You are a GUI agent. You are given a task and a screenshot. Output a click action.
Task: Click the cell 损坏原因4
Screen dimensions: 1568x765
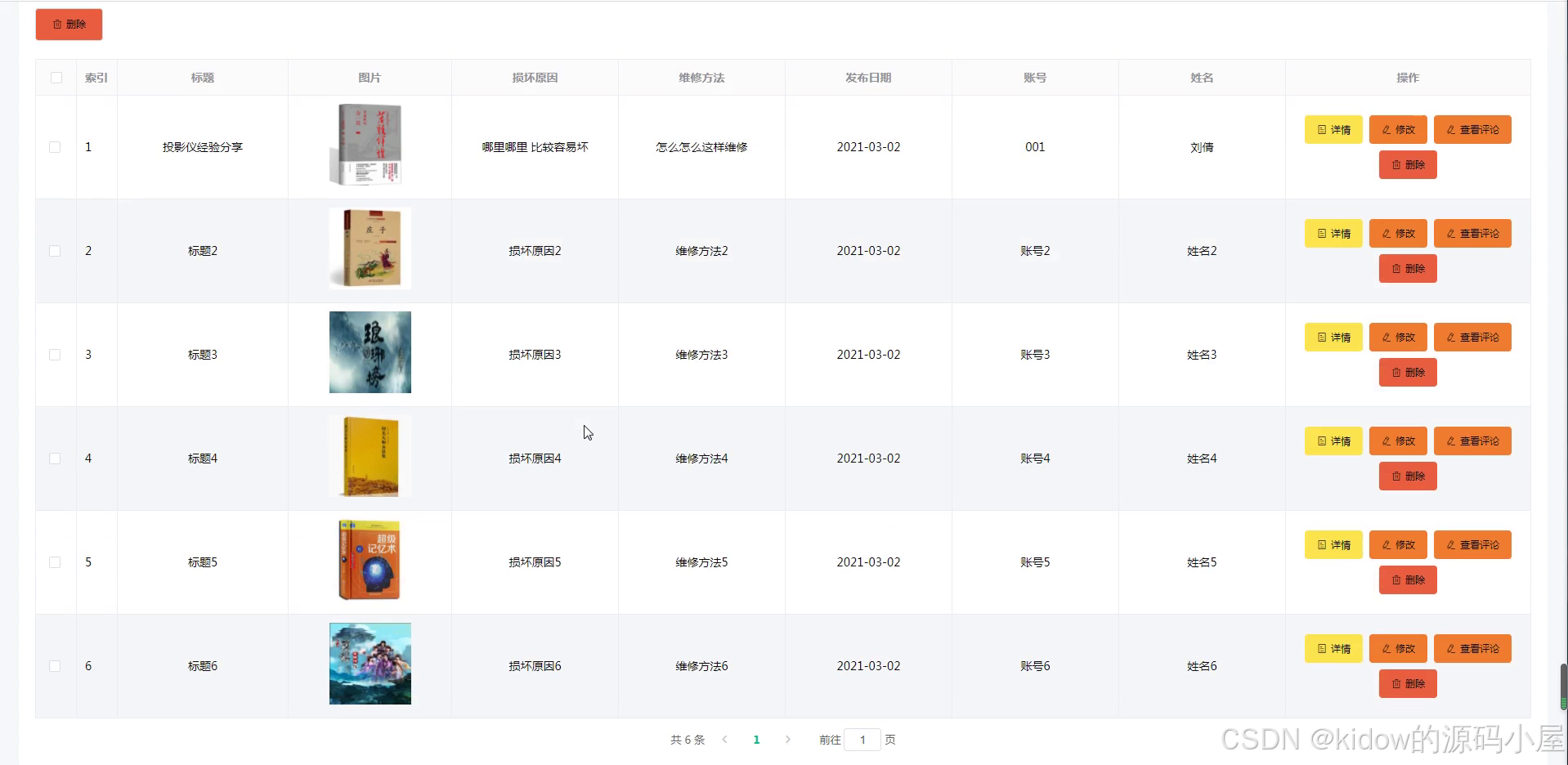pos(535,459)
